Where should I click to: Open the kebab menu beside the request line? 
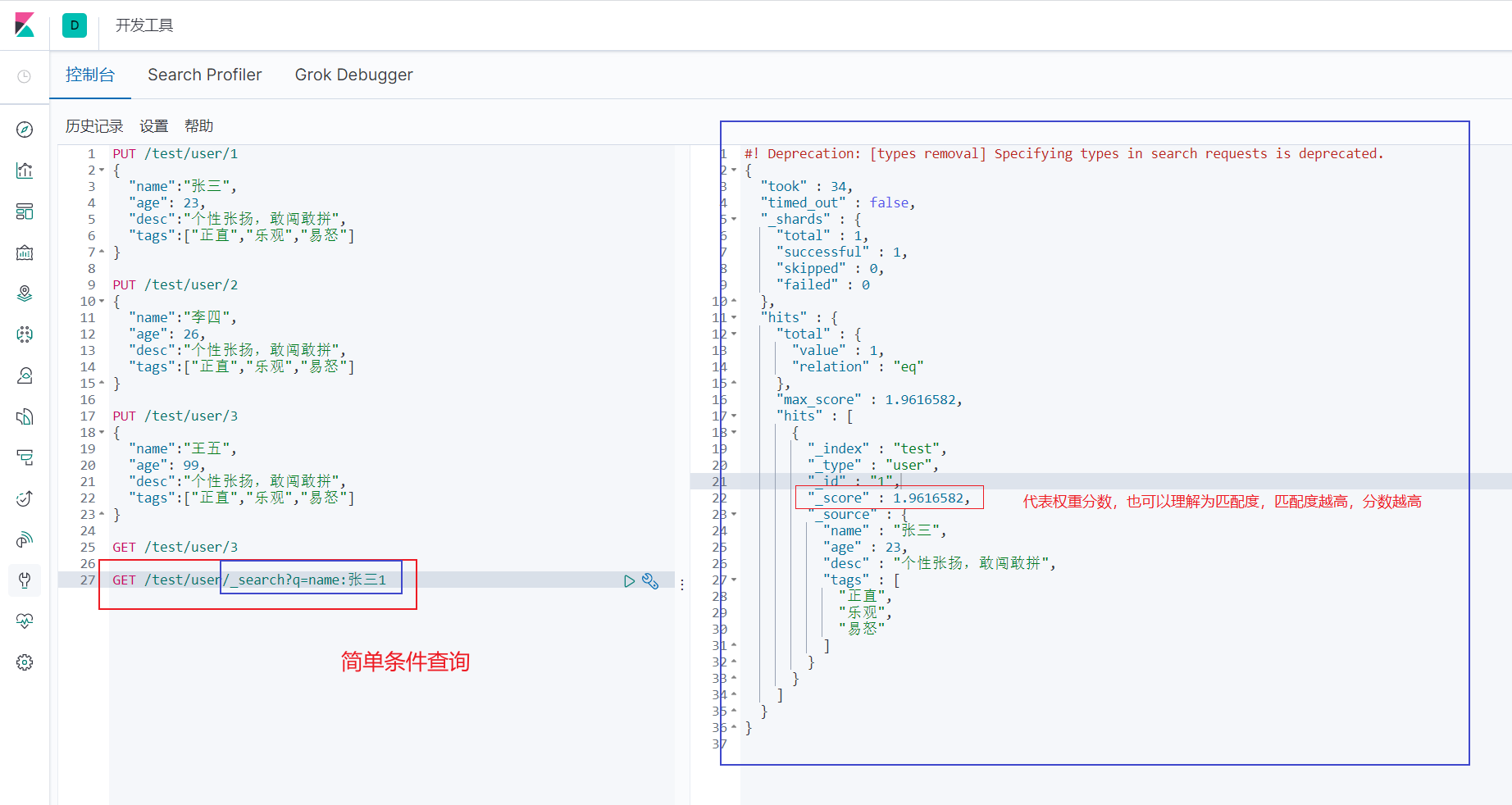tap(681, 584)
